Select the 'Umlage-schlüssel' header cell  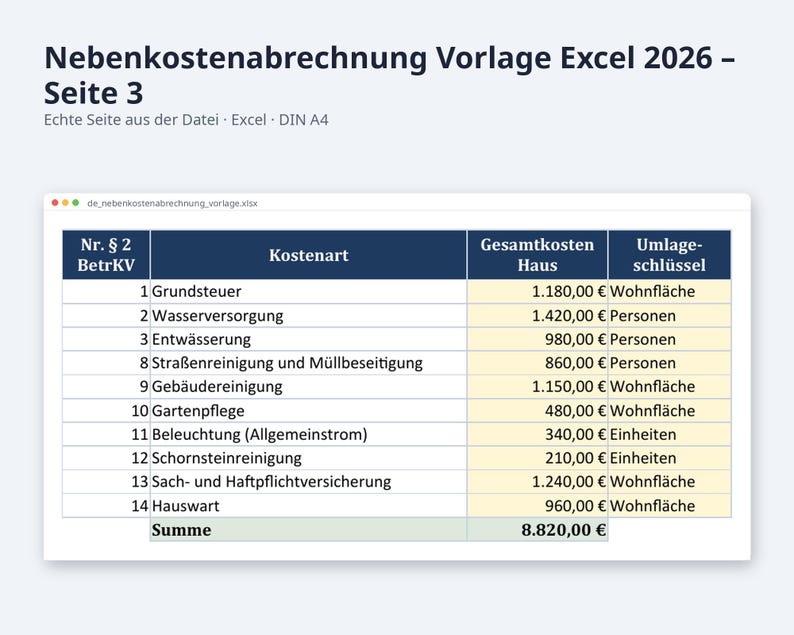pos(669,255)
